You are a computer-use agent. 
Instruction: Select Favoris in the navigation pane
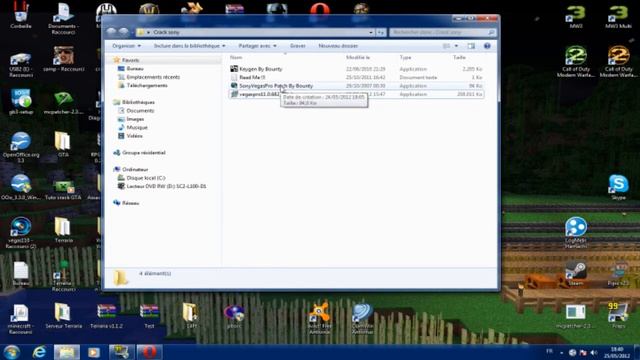coord(130,60)
